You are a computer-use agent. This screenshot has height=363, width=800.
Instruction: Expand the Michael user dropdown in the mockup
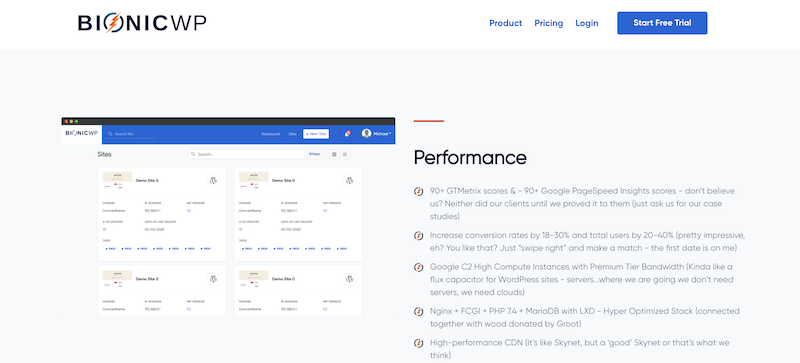coord(377,134)
